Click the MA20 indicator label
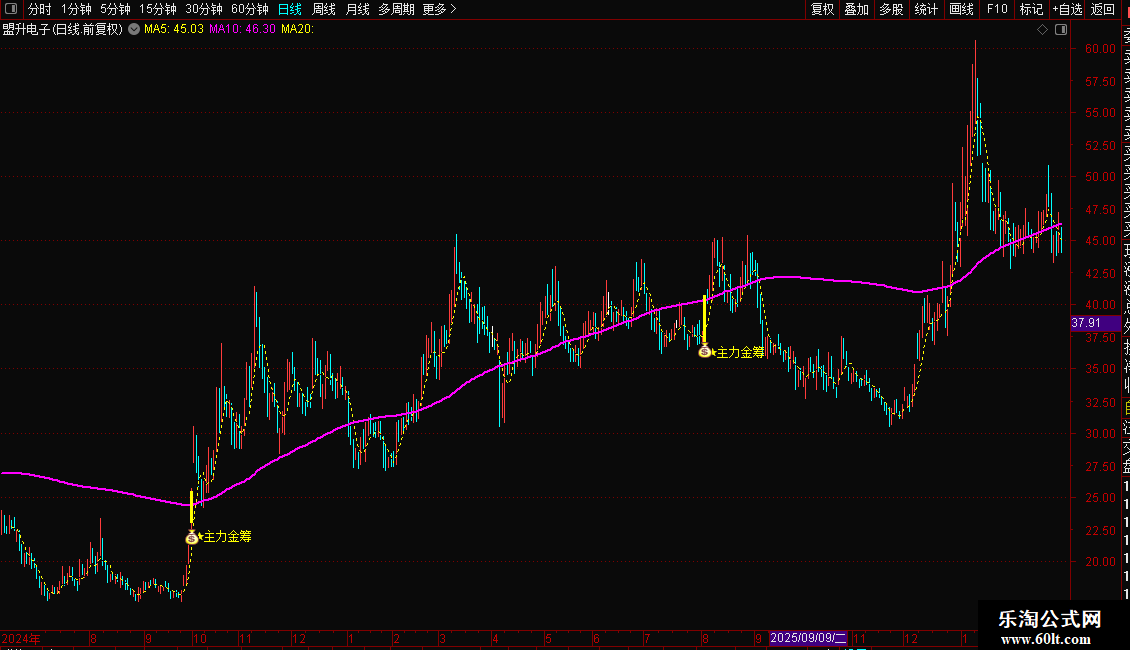Image resolution: width=1130 pixels, height=650 pixels. pos(297,30)
